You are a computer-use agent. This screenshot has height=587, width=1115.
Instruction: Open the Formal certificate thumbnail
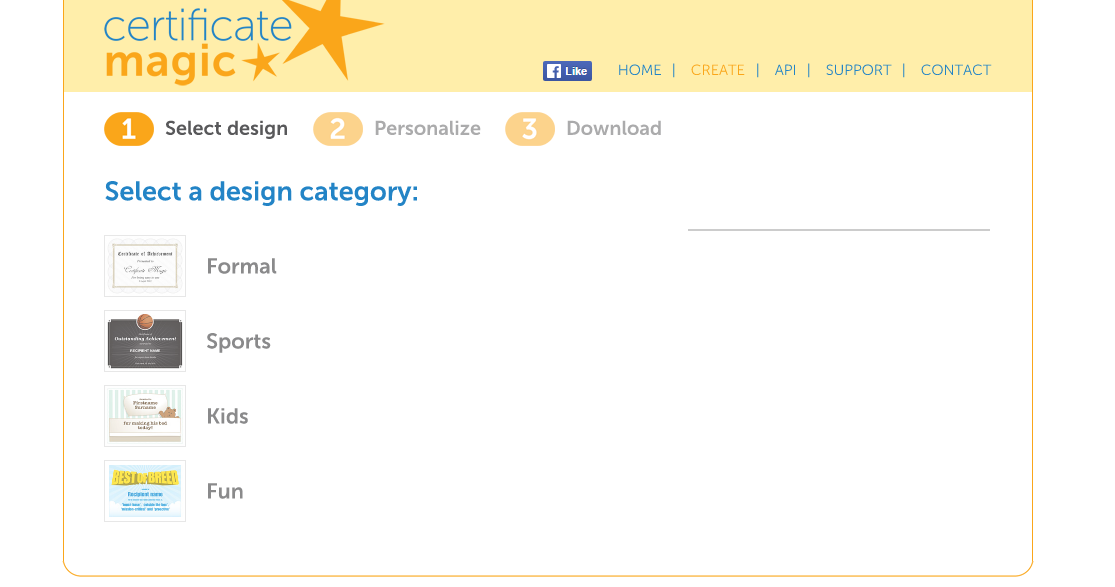coord(145,266)
